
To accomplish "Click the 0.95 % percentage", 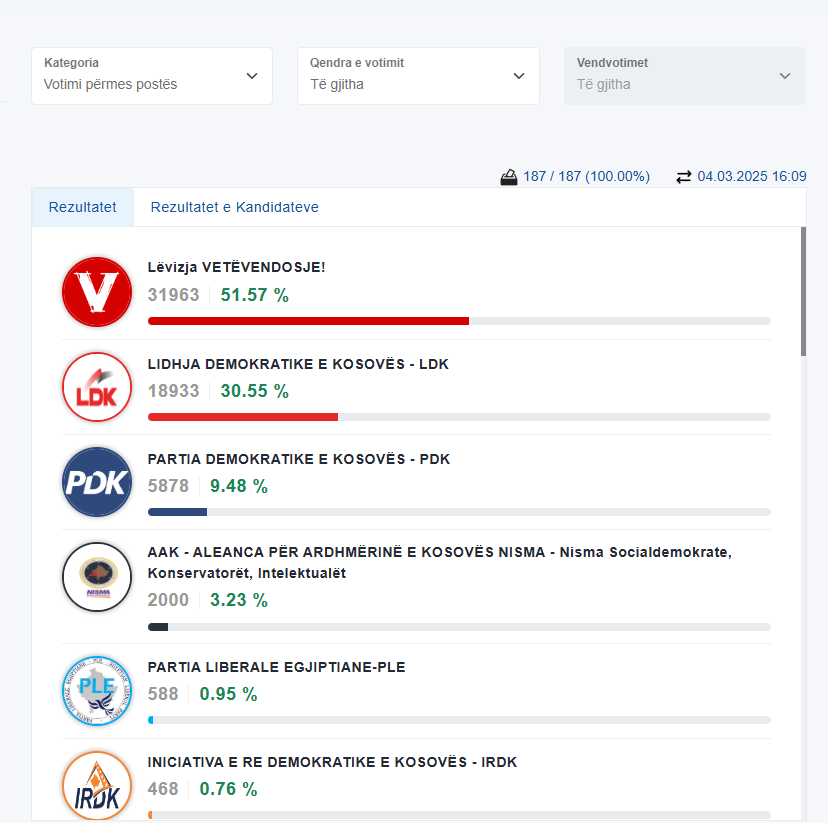I will 228,694.
